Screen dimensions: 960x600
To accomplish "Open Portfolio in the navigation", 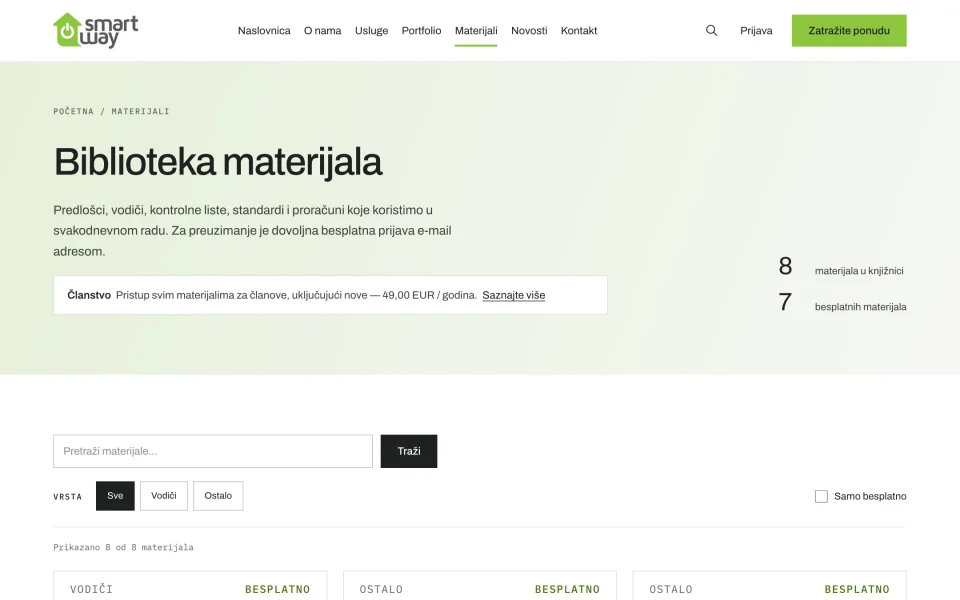I will point(421,31).
